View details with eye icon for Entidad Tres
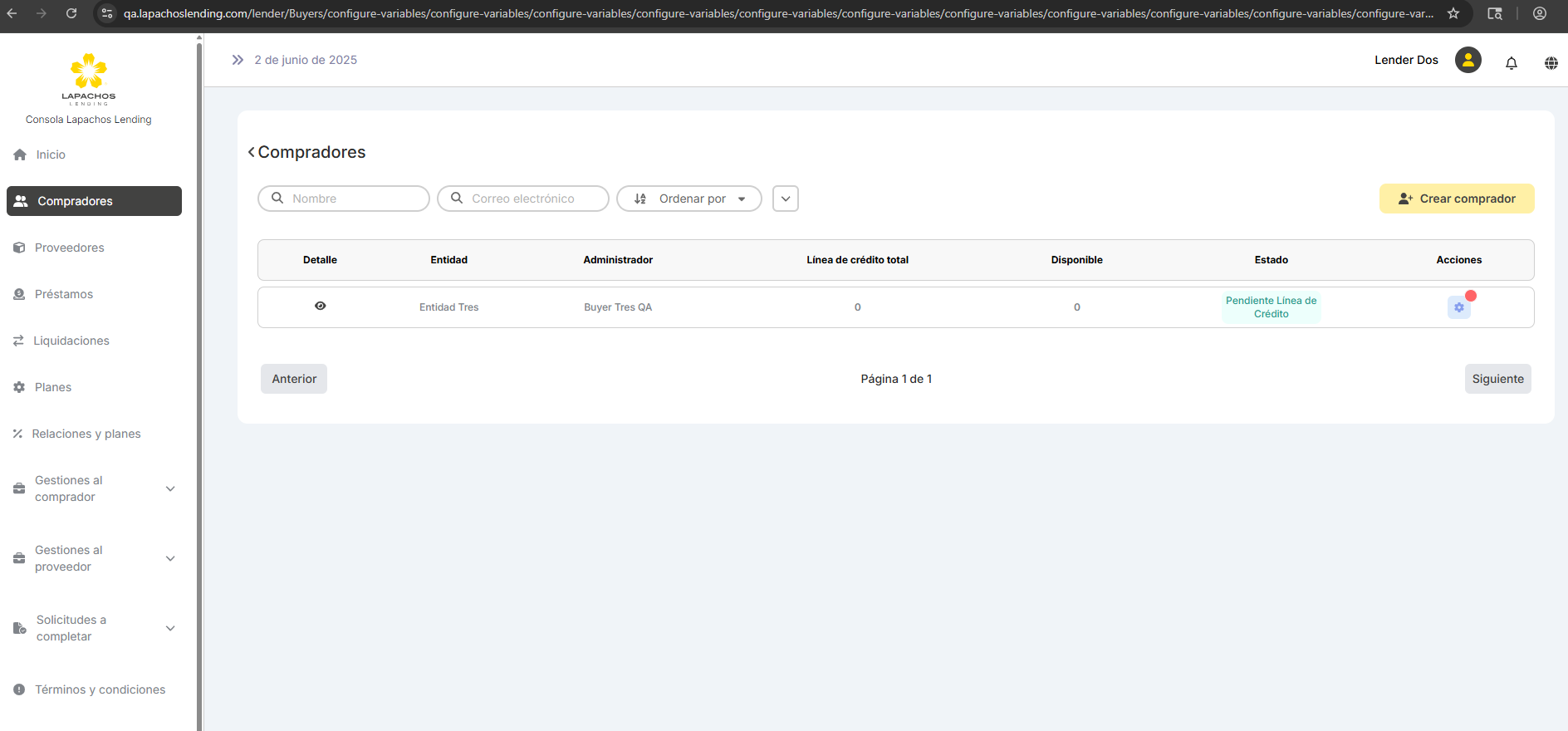The height and width of the screenshot is (731, 1568). [x=320, y=306]
